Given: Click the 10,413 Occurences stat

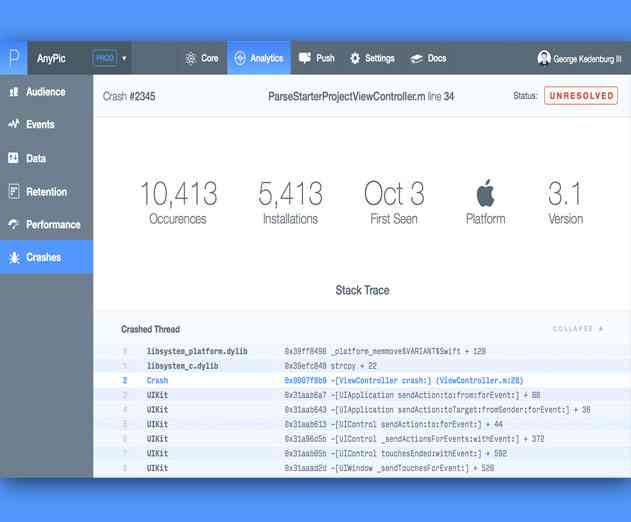Looking at the screenshot, I should [x=178, y=202].
